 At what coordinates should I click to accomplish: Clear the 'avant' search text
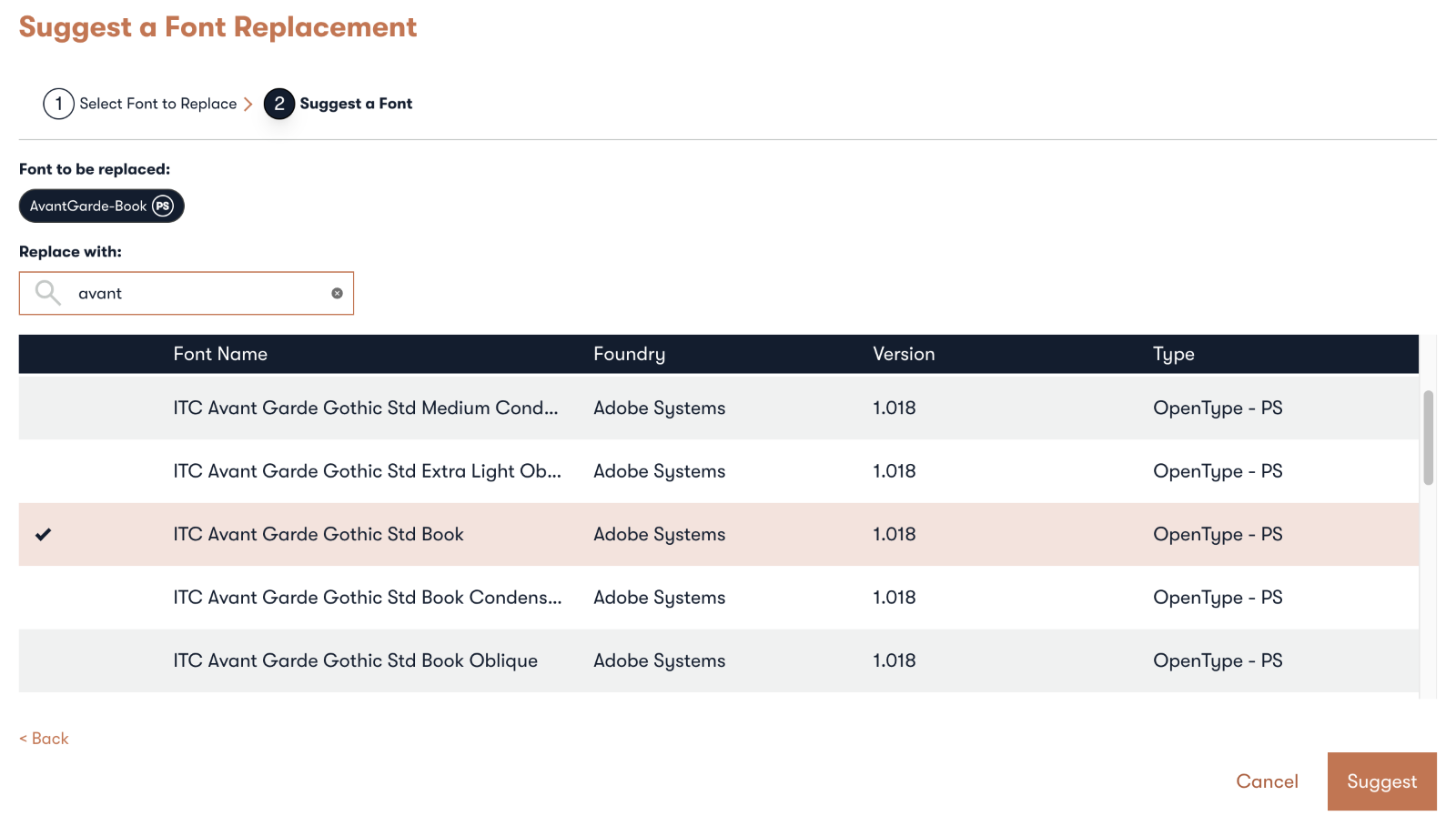click(x=337, y=293)
